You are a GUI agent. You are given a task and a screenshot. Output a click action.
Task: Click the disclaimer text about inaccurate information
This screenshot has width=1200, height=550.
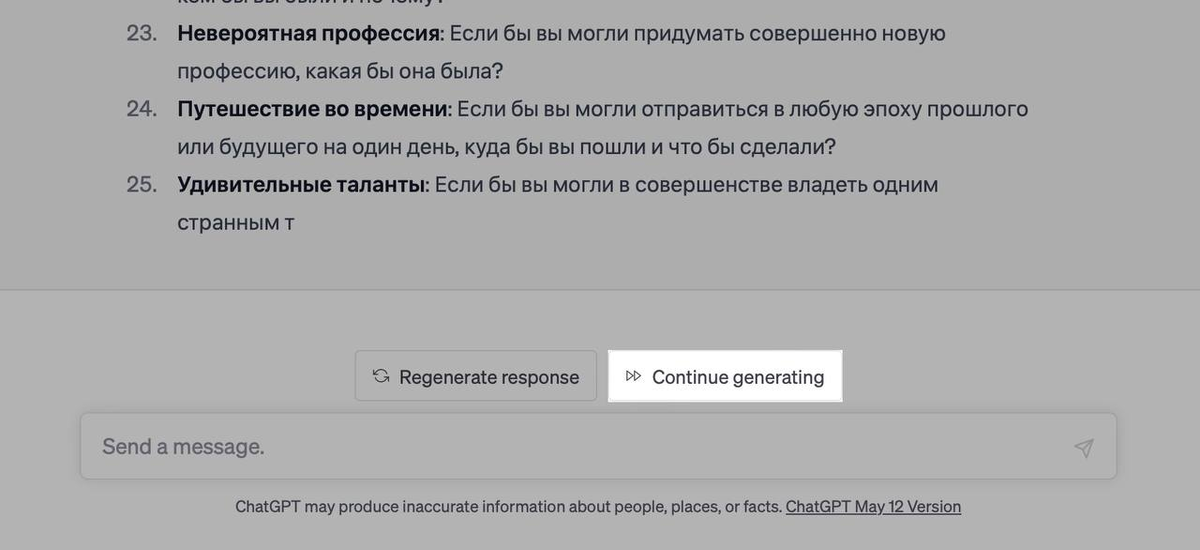click(508, 507)
